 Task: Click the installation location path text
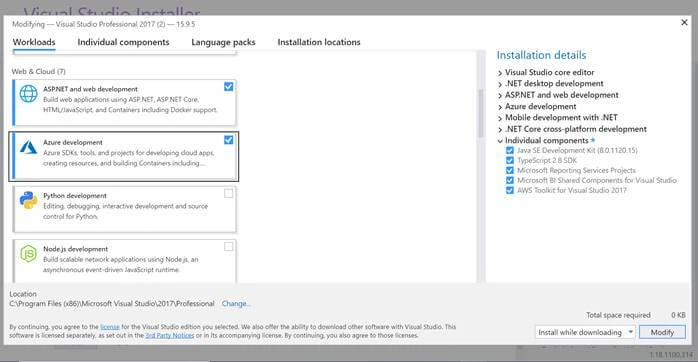[x=112, y=304]
